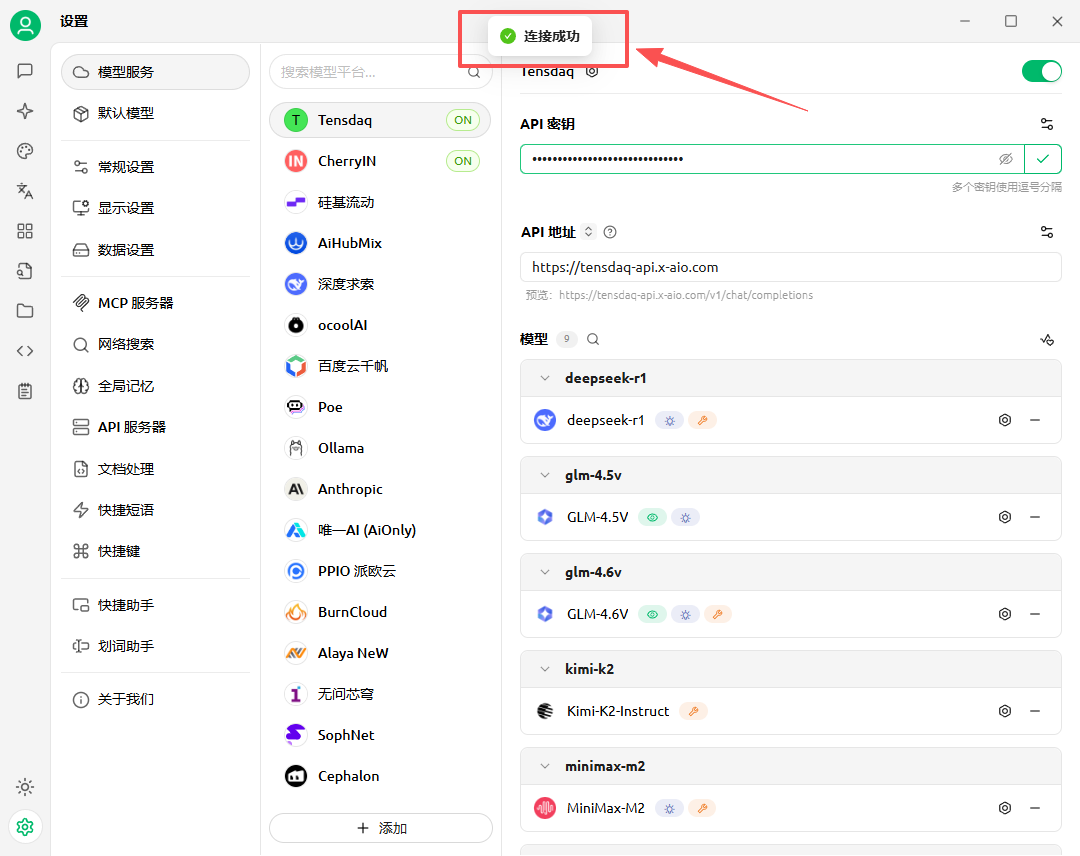Remove the GLM-4.6V model
The image size is (1080, 856).
pos(1035,614)
